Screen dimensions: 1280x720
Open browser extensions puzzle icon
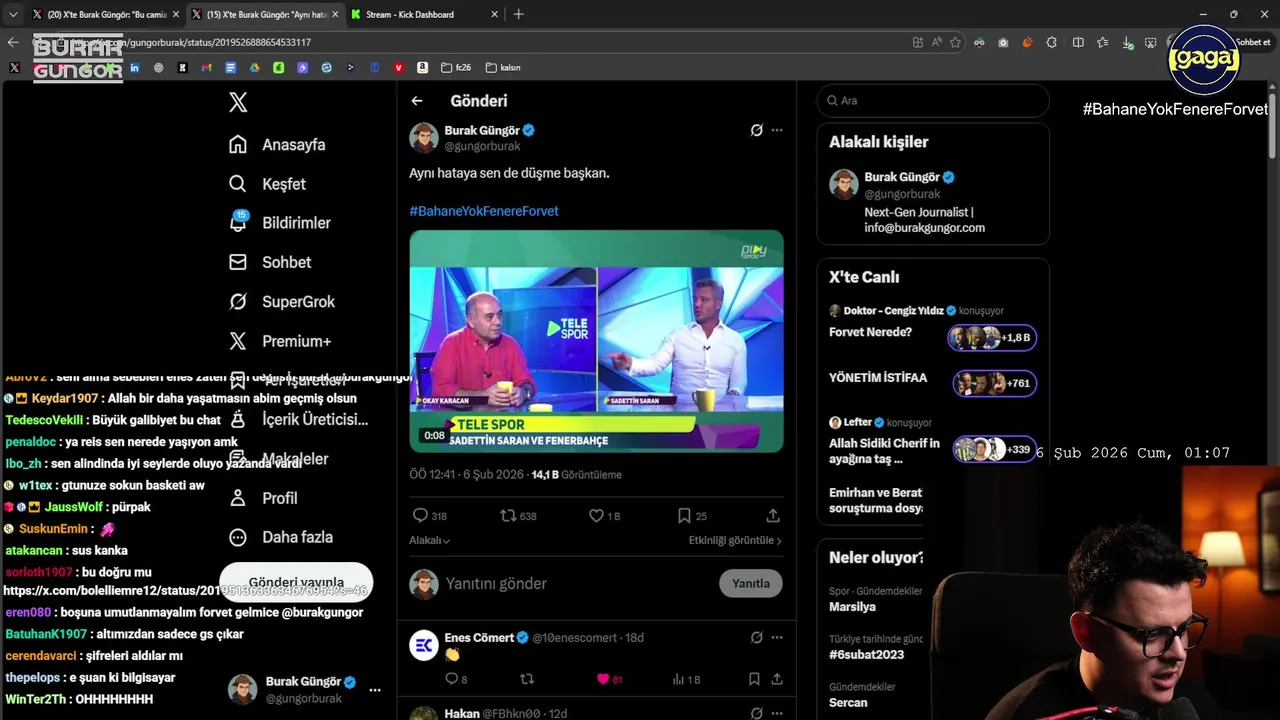pos(1051,42)
